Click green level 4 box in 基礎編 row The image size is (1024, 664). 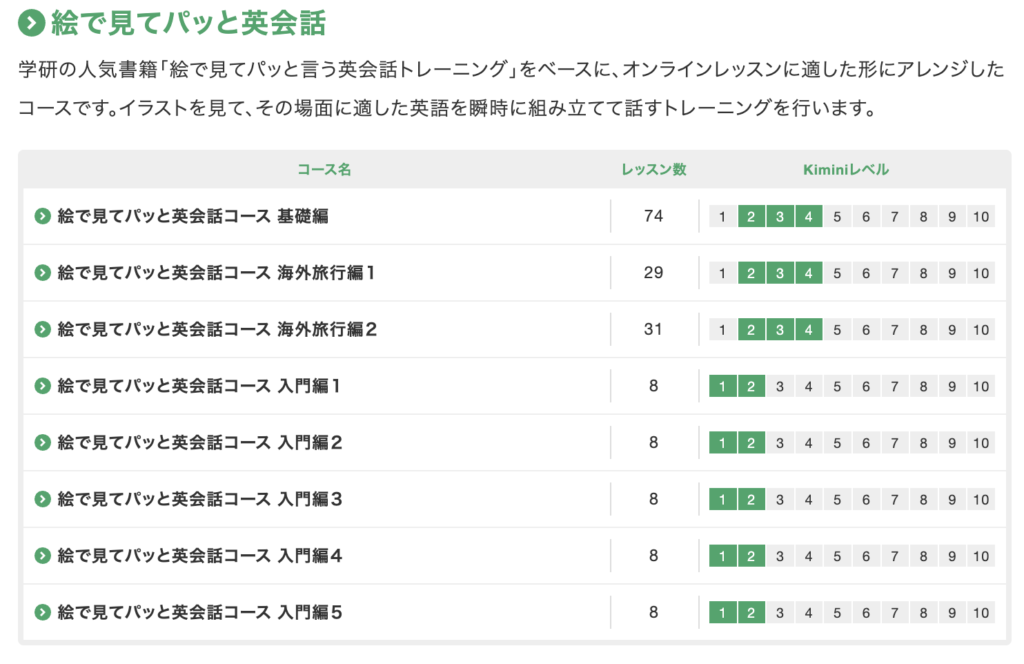coord(809,216)
